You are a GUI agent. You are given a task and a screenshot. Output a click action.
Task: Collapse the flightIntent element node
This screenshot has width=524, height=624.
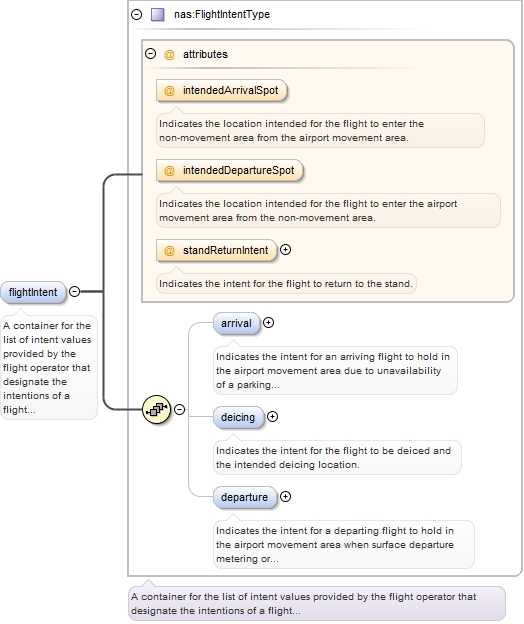tap(74, 291)
